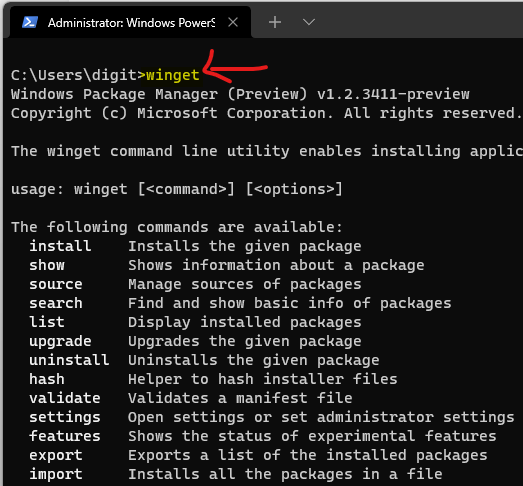Click 'Validates a manifest file' description
Image resolution: width=523 pixels, height=486 pixels.
pyautogui.click(x=240, y=398)
